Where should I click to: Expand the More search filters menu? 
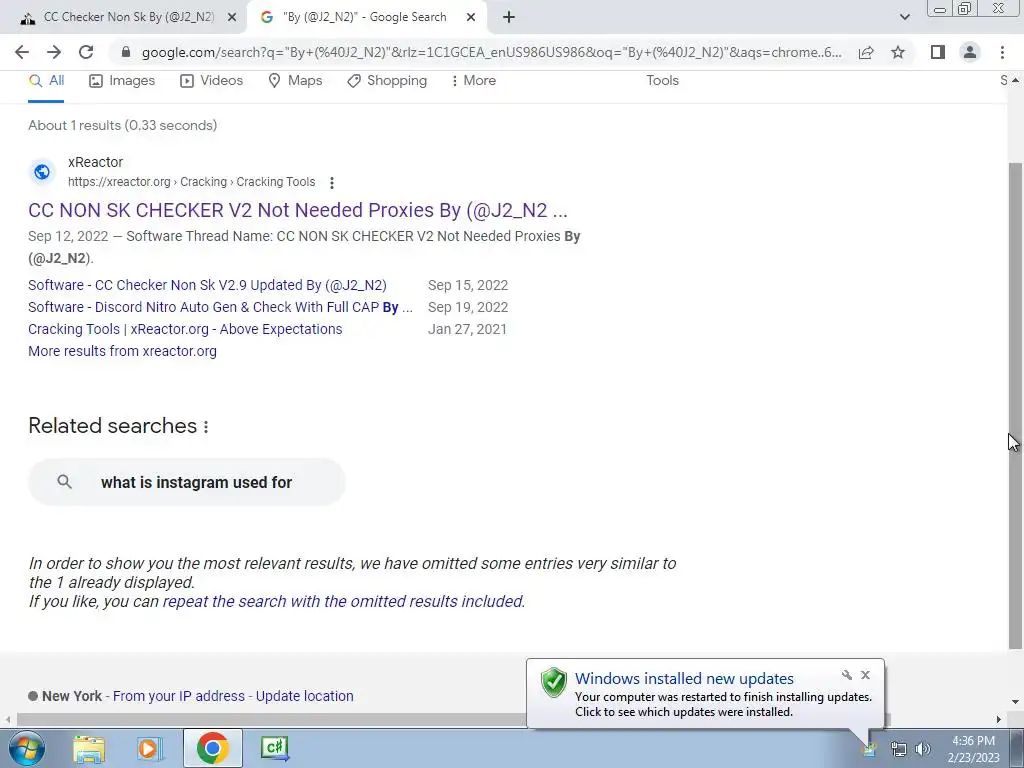click(474, 80)
